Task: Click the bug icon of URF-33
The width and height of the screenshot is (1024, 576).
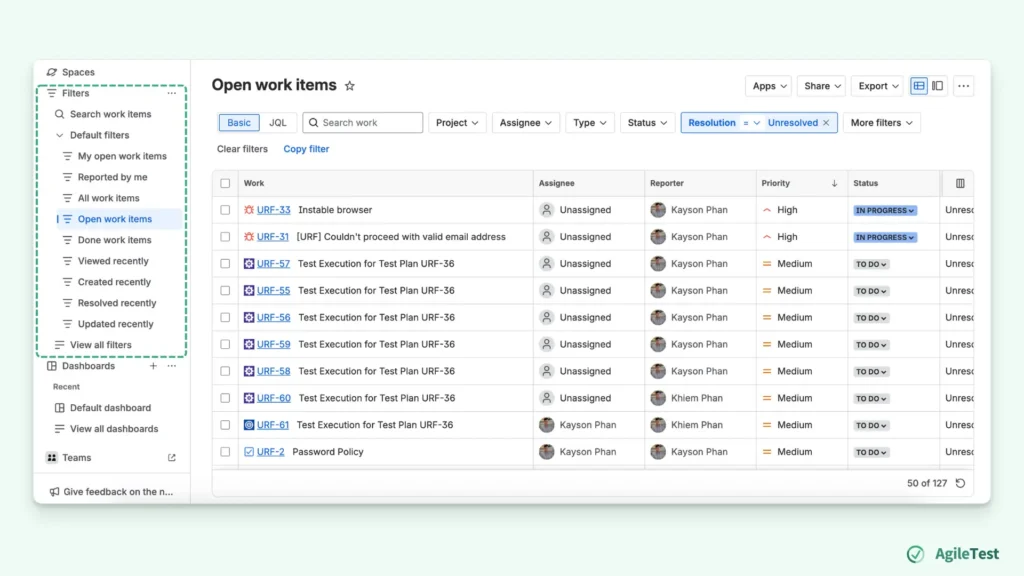Action: pyautogui.click(x=249, y=210)
